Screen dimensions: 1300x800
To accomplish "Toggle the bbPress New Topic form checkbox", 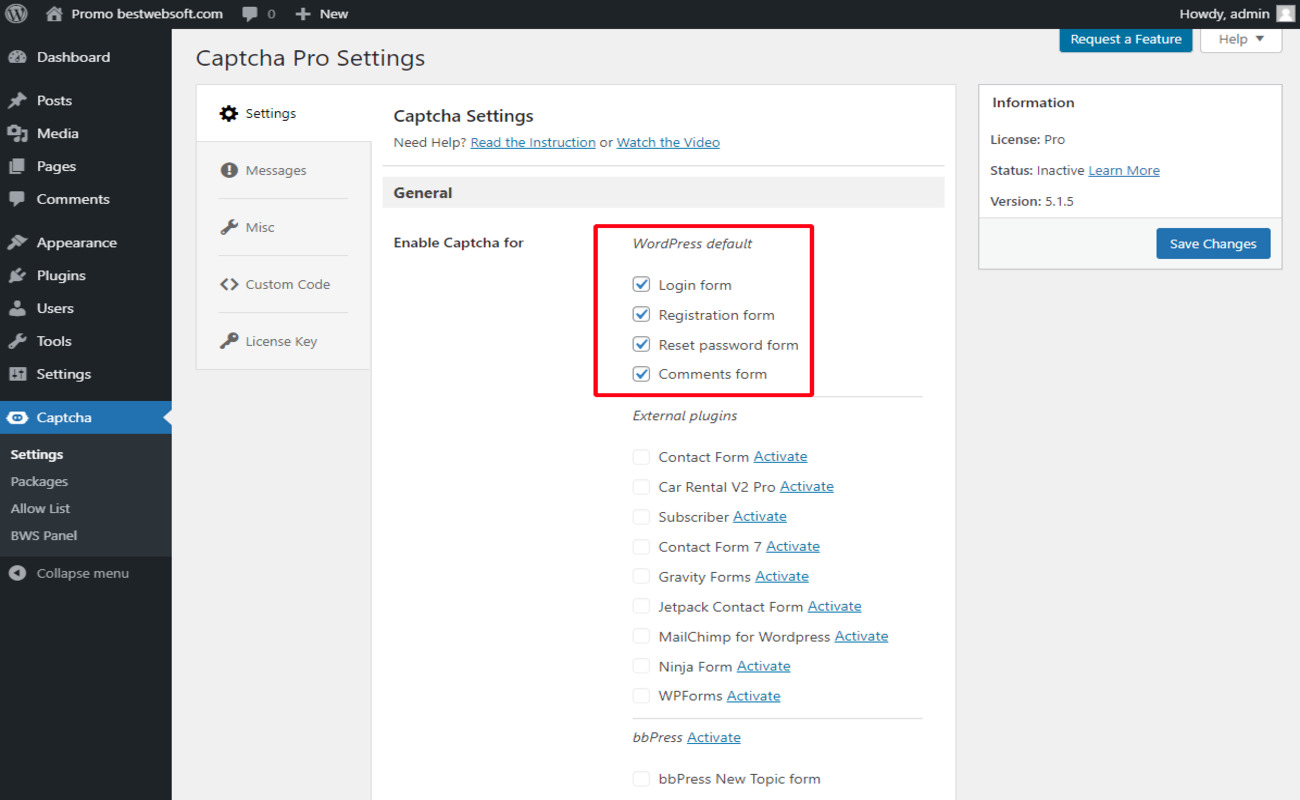I will pyautogui.click(x=641, y=779).
